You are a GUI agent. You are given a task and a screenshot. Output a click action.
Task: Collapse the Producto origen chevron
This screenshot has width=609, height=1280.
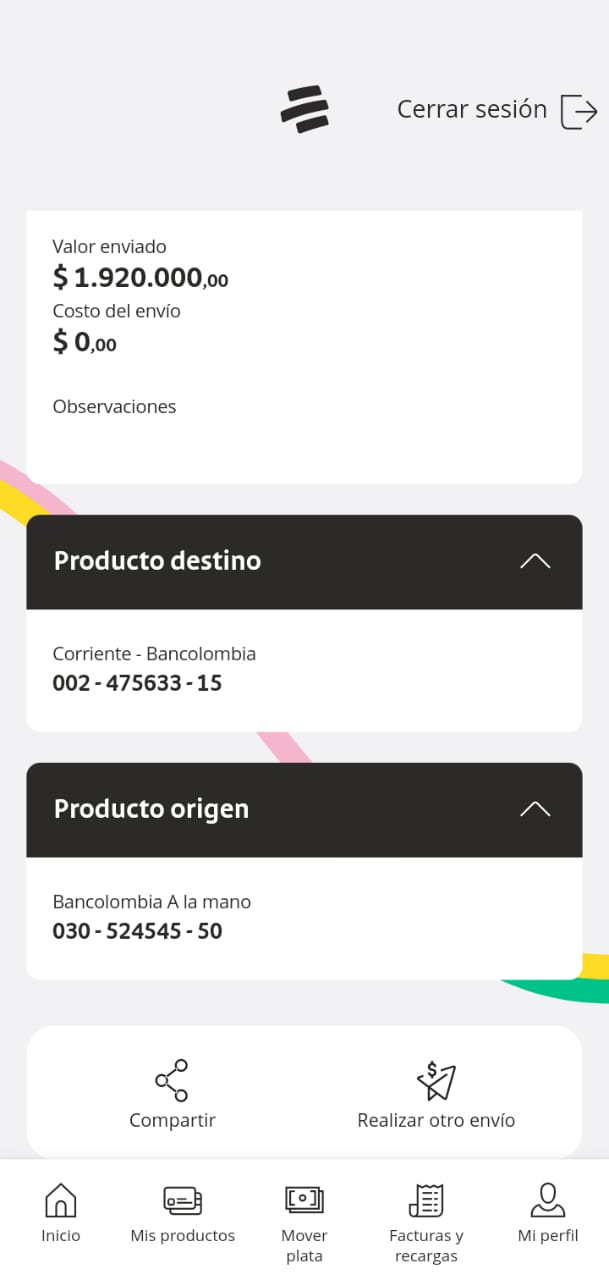tap(535, 809)
